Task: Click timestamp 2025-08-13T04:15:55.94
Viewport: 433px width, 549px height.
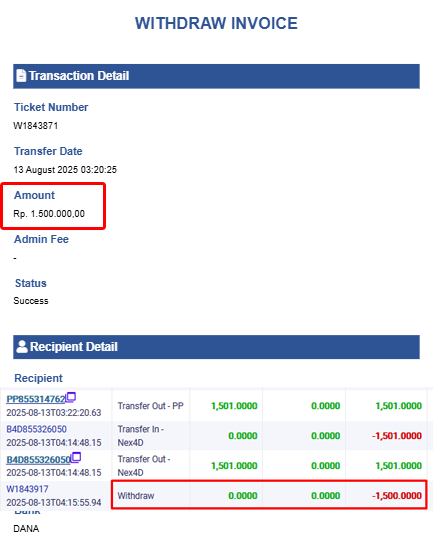Action: click(54, 503)
